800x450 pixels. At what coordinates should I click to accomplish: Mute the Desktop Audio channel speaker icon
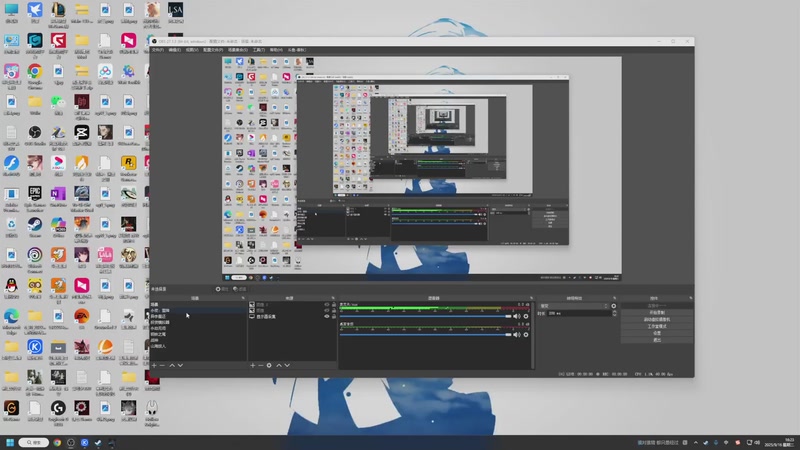(x=517, y=335)
